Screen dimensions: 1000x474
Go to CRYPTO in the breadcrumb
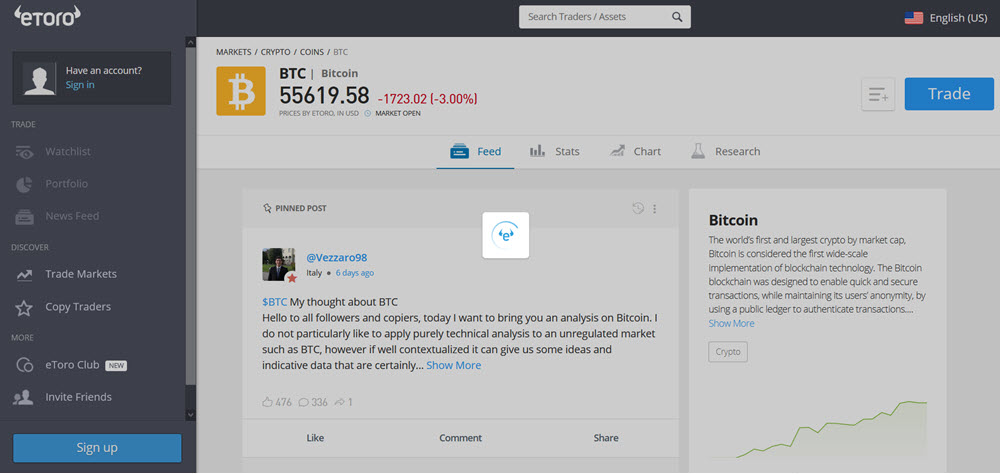[x=276, y=52]
